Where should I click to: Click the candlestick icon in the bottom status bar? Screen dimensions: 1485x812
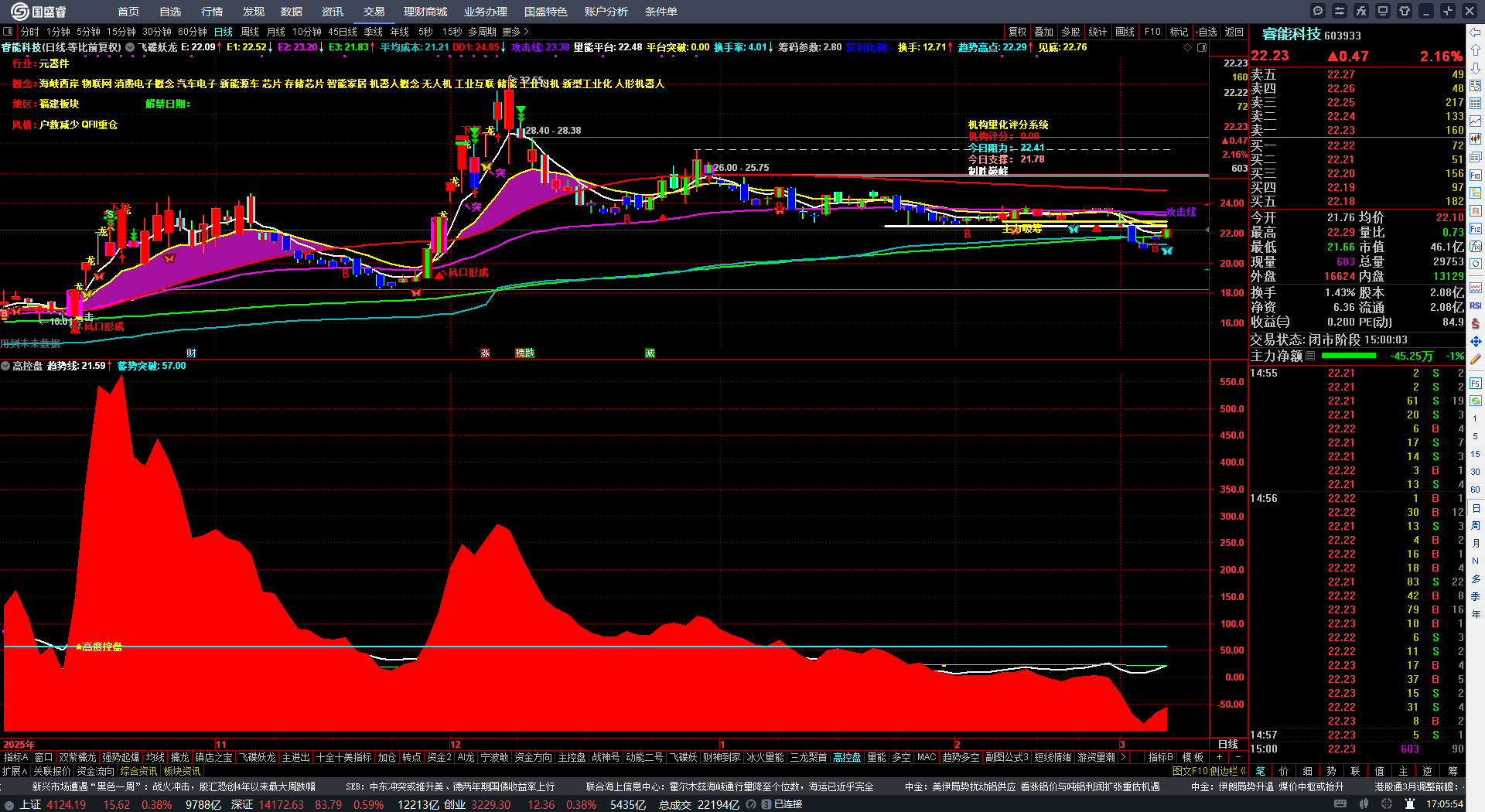(1364, 804)
